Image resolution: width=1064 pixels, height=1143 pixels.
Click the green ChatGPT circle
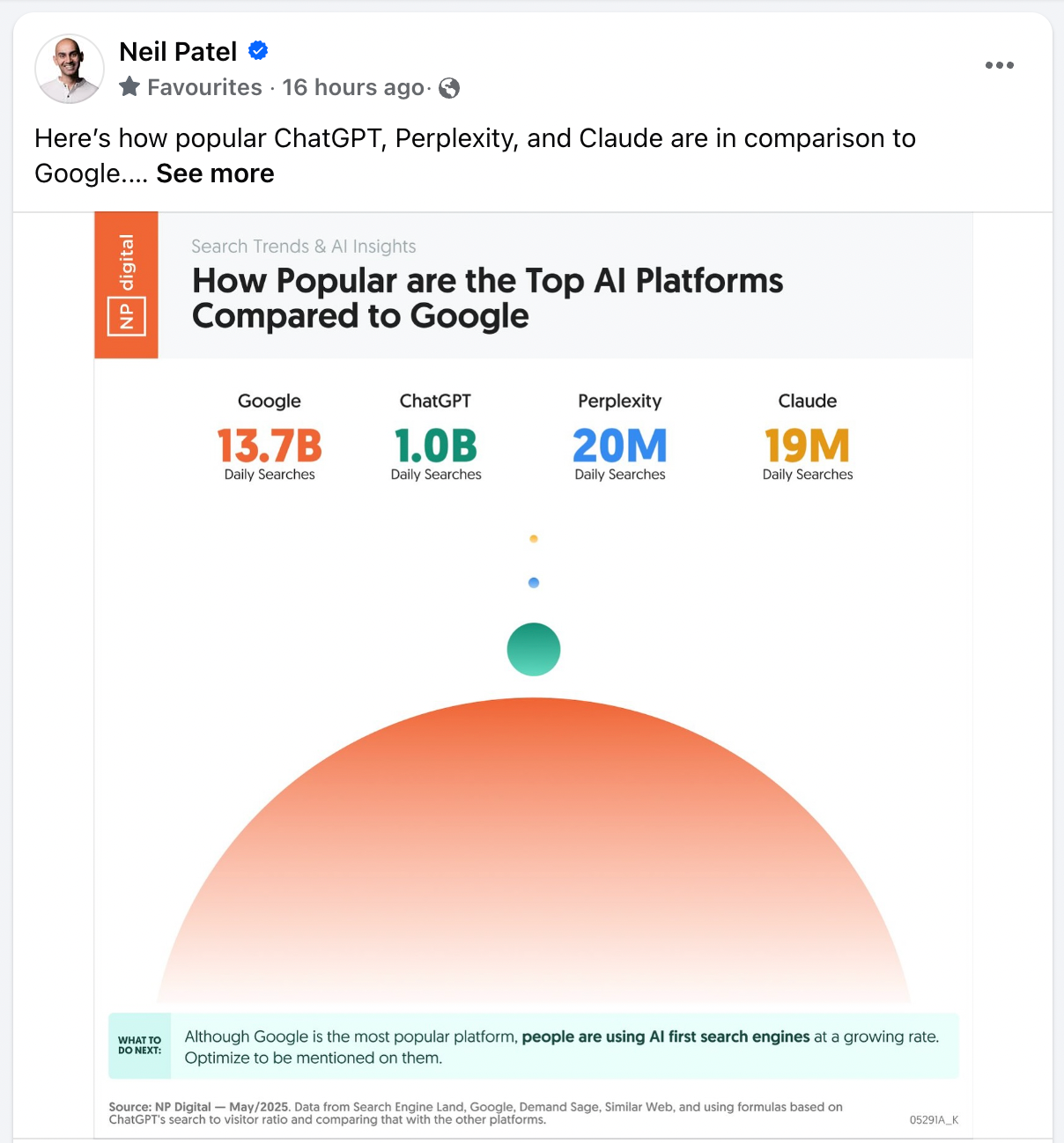point(534,650)
